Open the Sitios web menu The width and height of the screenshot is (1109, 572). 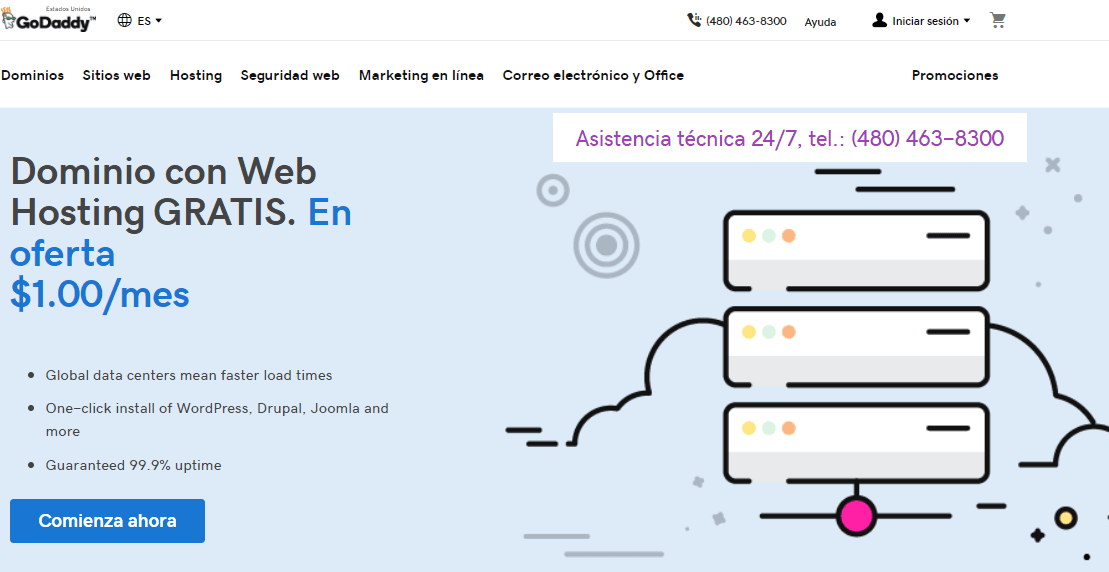(117, 76)
